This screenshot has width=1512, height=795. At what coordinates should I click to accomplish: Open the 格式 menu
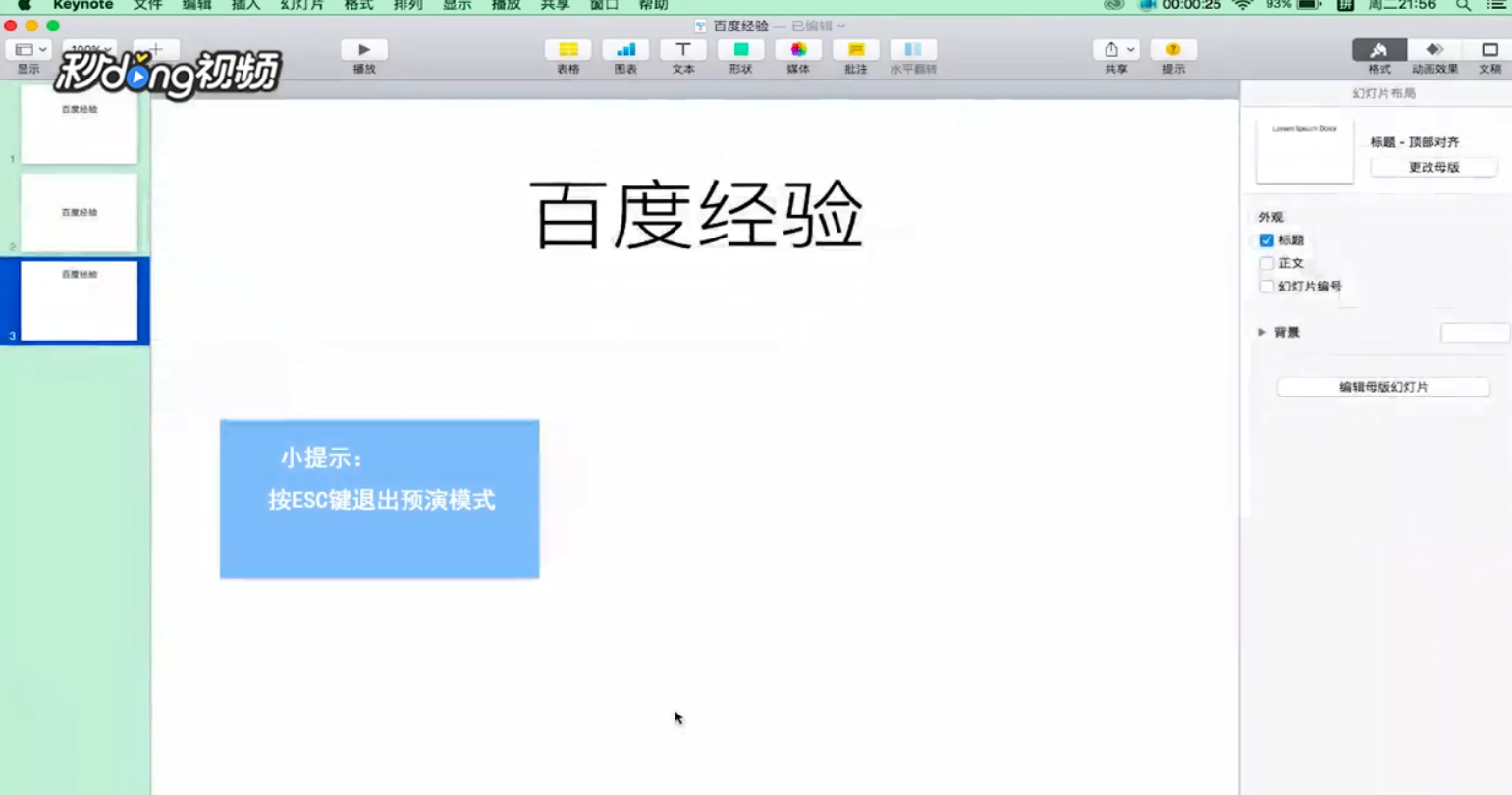tap(358, 5)
